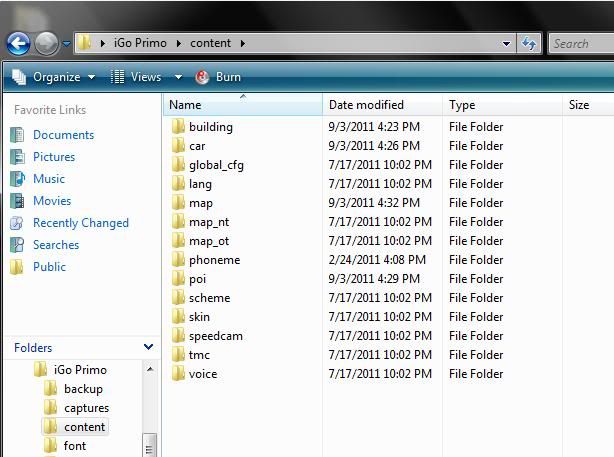Click the Back navigation arrow button
This screenshot has height=457, width=614.
pos(18,43)
